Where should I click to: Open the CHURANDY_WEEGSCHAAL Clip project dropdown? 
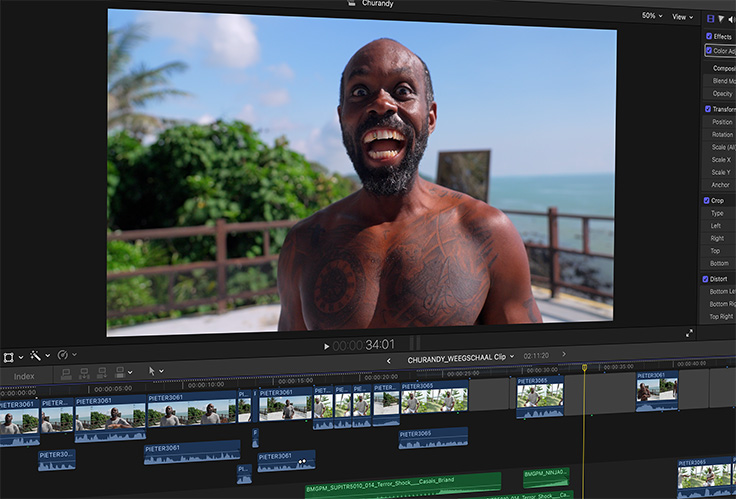461,358
